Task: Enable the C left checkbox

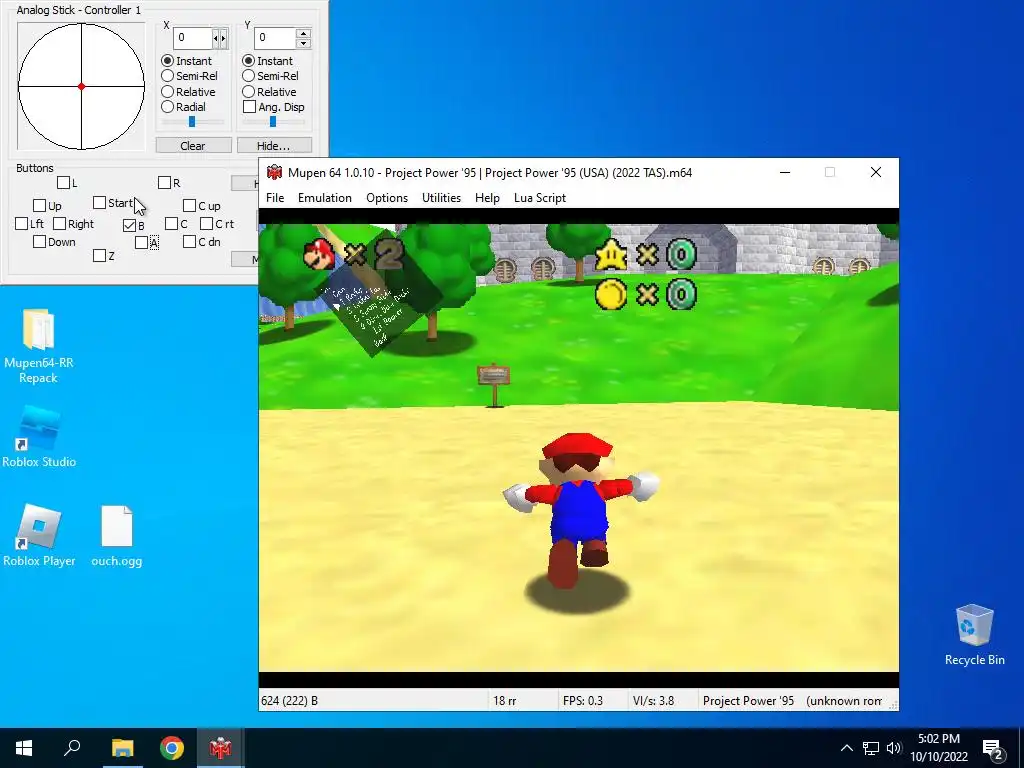Action: coord(172,224)
